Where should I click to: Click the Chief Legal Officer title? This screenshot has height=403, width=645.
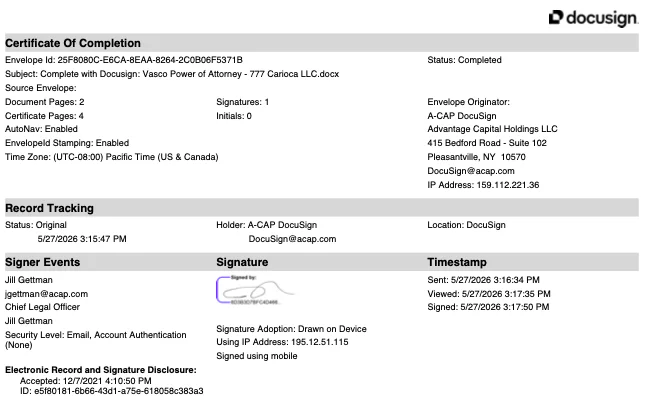[42, 307]
